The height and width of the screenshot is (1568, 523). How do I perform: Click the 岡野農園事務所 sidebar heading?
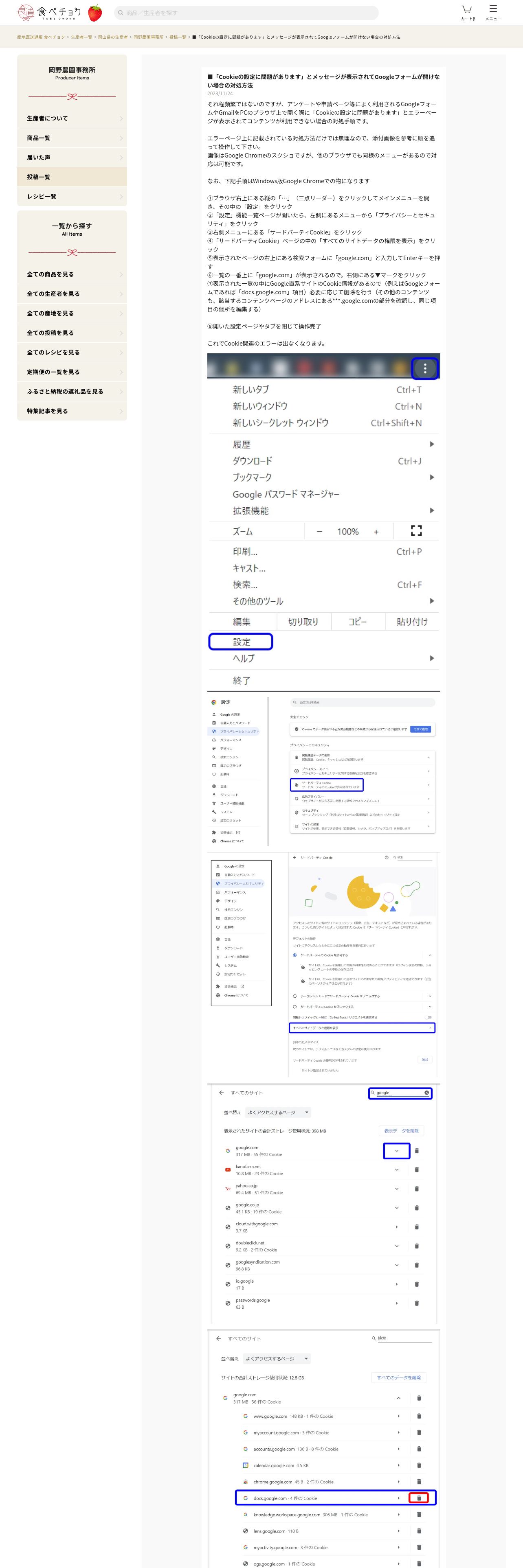pos(72,70)
